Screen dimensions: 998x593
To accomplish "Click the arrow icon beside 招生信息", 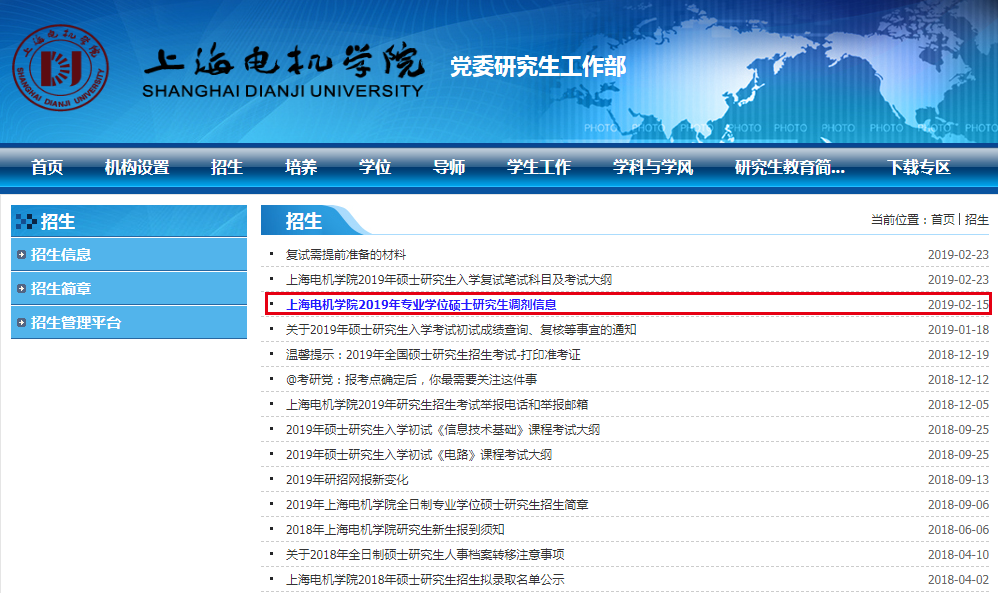I will point(21,255).
